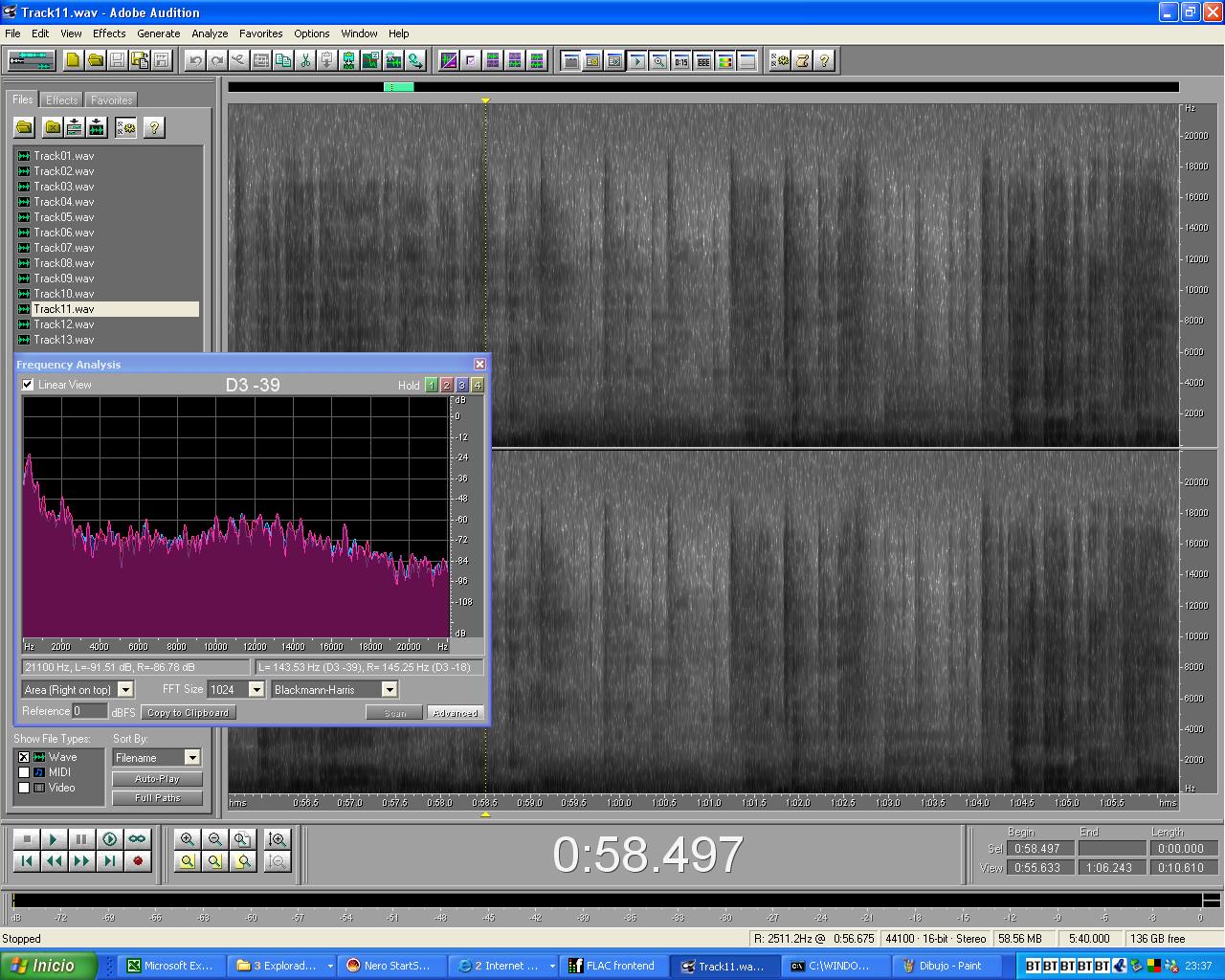This screenshot has height=980, width=1225.
Task: Click the Files panel options gear icon
Action: tap(126, 127)
